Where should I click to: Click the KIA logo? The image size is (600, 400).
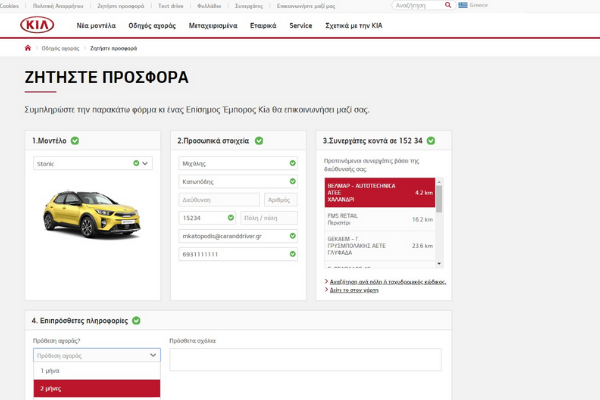pos(37,25)
